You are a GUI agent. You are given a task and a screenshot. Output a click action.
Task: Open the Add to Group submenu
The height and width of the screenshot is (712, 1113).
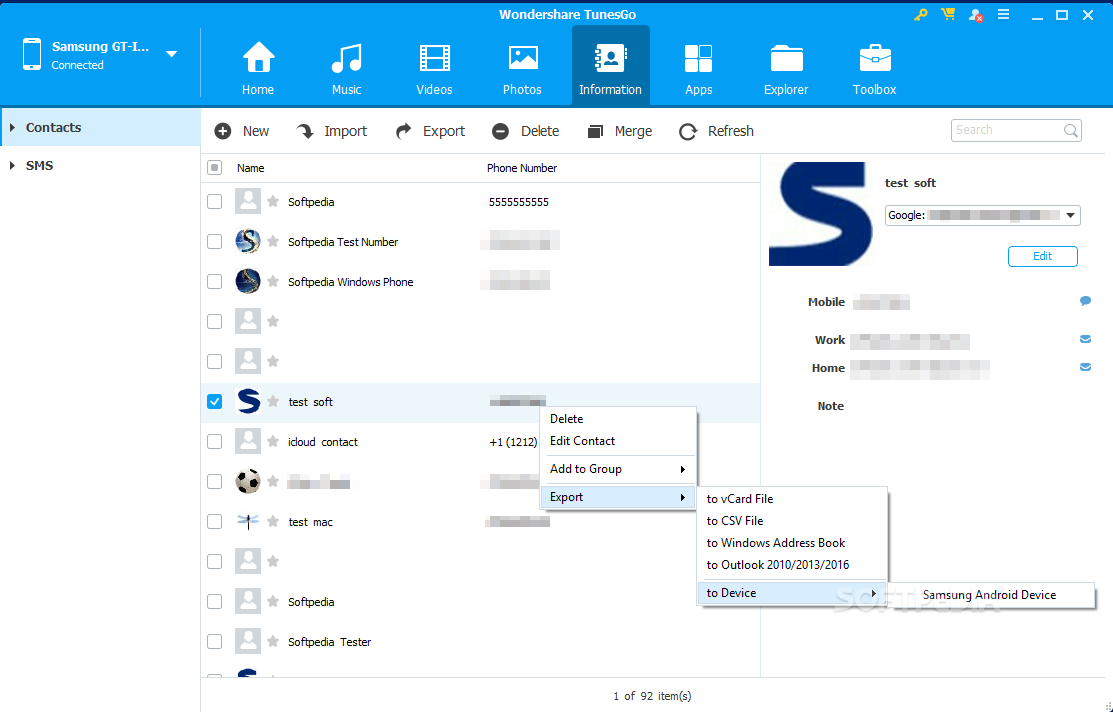pyautogui.click(x=618, y=469)
